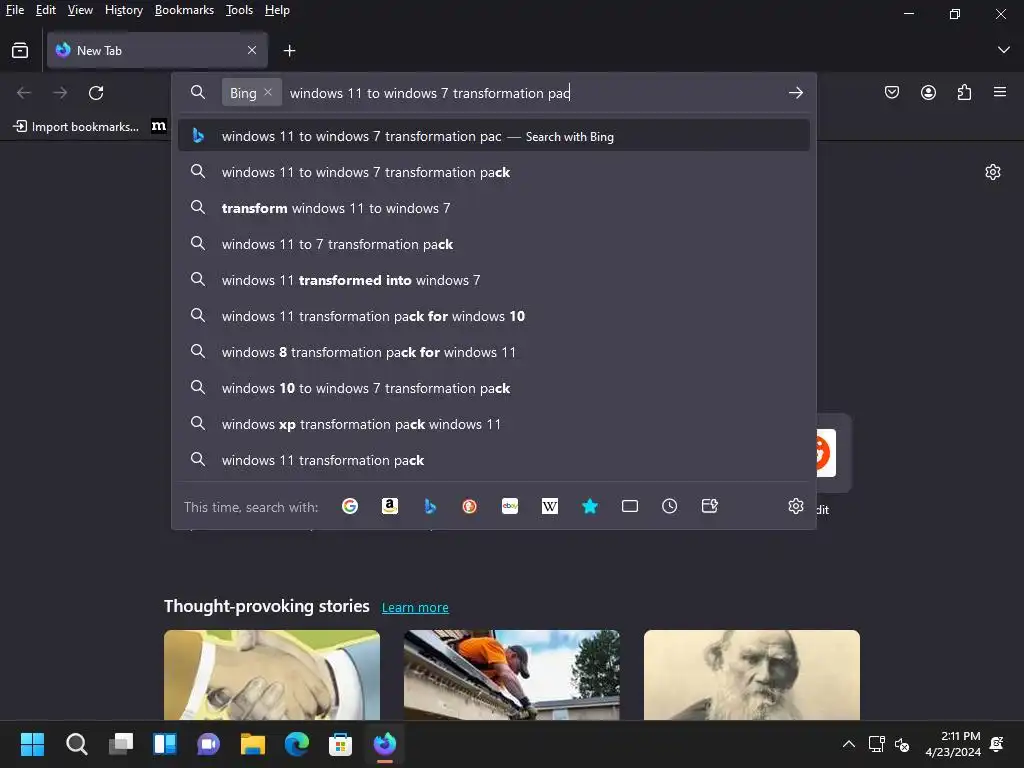
Task: Open the application hamburger menu
Action: tap(1000, 93)
